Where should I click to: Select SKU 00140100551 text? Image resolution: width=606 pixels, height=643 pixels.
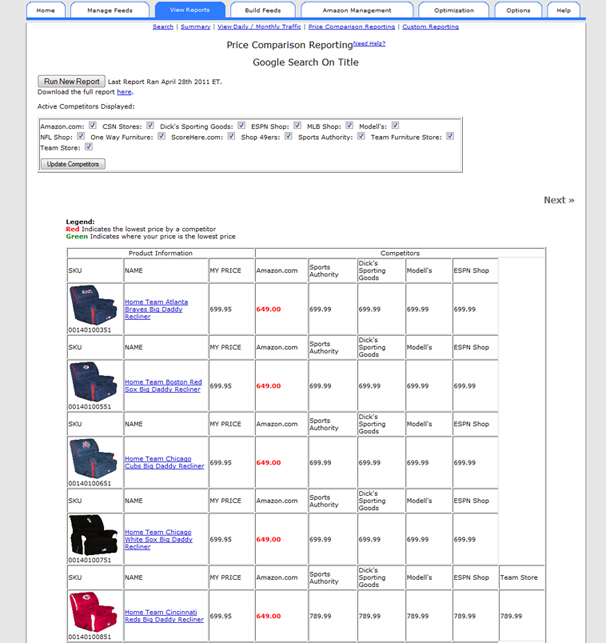89,407
